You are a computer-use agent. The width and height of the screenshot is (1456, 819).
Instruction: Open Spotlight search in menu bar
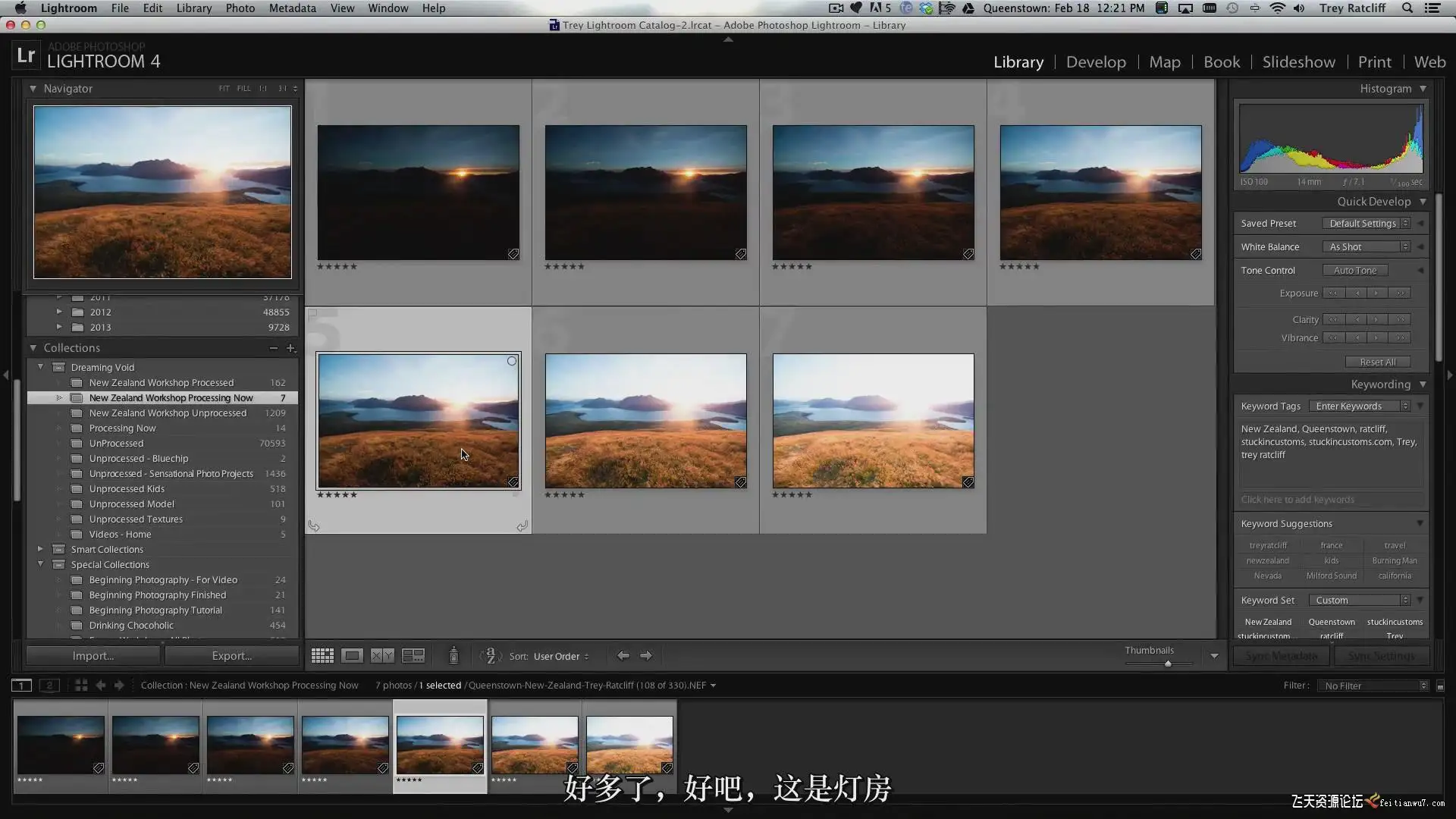pos(1407,8)
